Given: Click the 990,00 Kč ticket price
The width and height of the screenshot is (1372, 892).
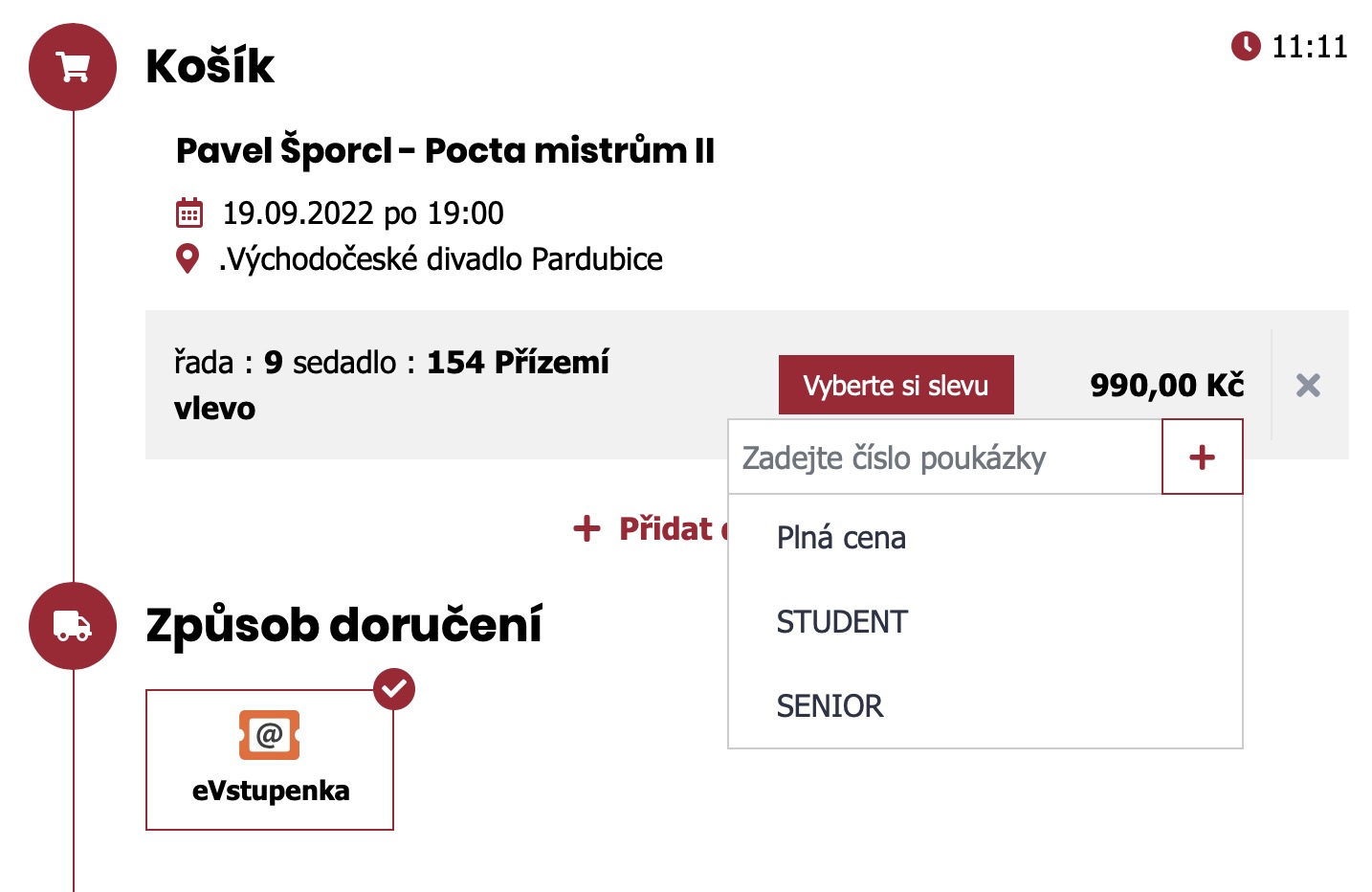Looking at the screenshot, I should [x=1166, y=386].
